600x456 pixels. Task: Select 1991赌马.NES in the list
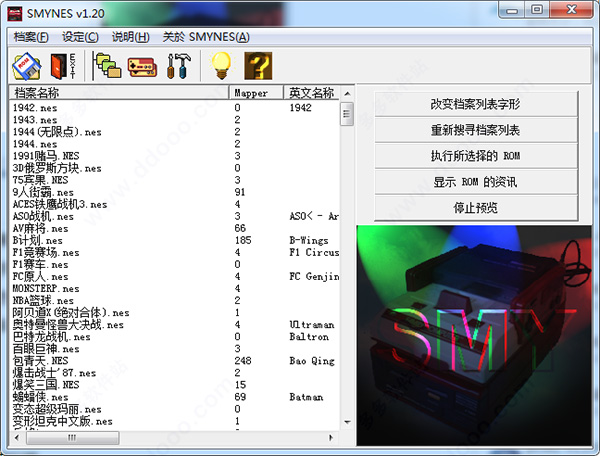pyautogui.click(x=46, y=156)
